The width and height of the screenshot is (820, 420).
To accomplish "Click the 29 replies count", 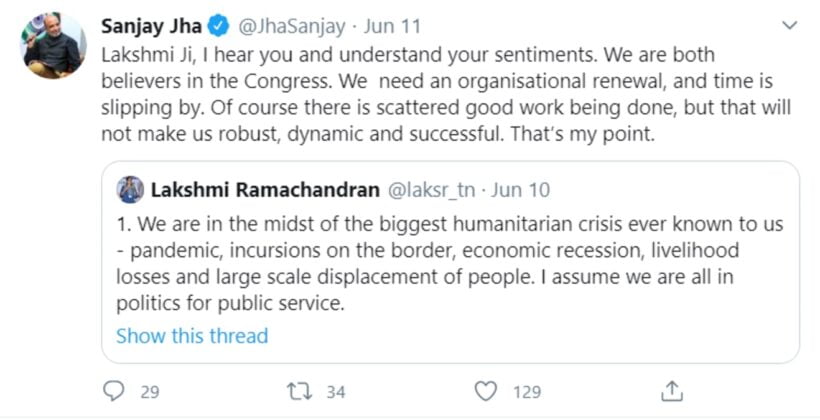I will pyautogui.click(x=150, y=391).
